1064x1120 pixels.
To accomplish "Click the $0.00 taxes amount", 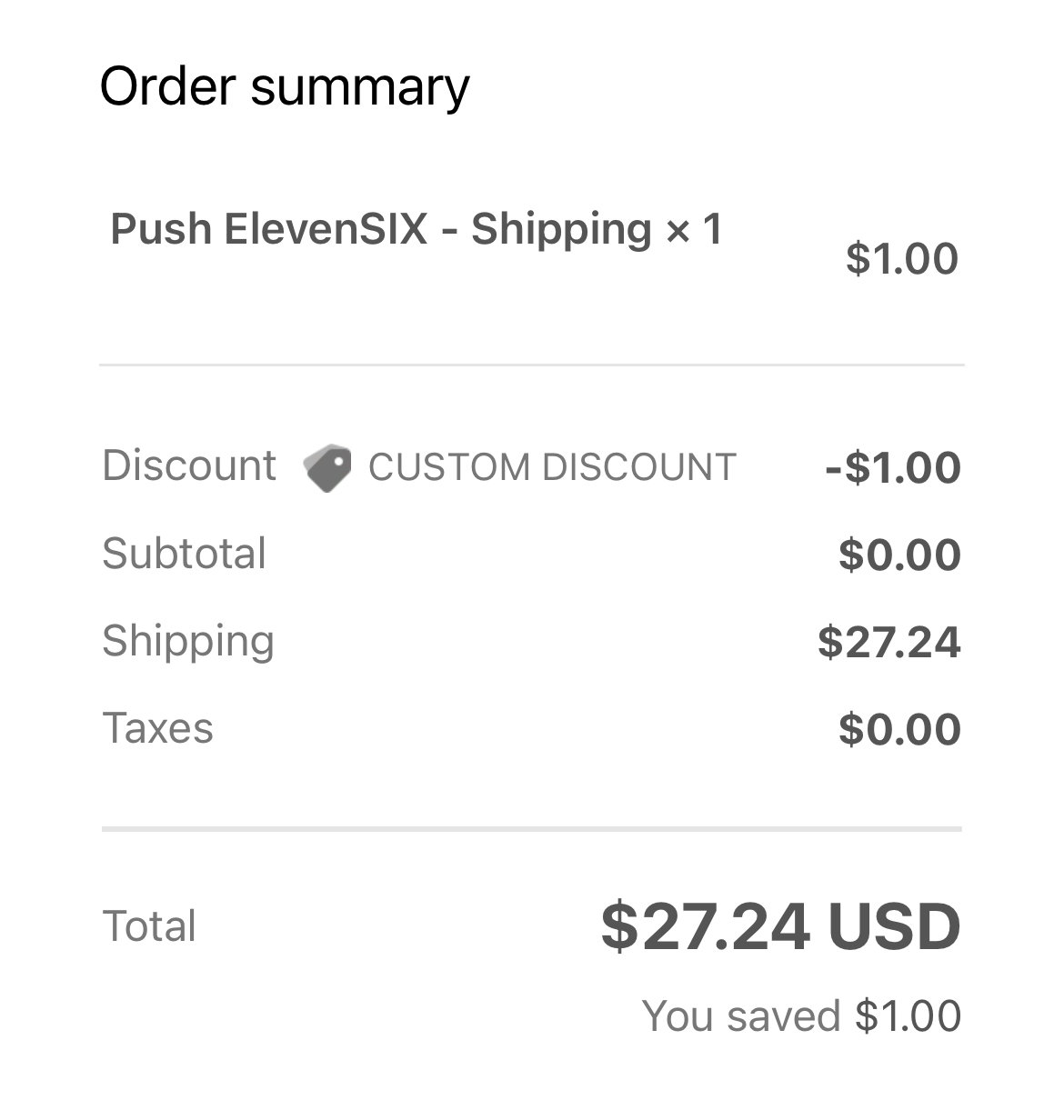I will coord(900,729).
